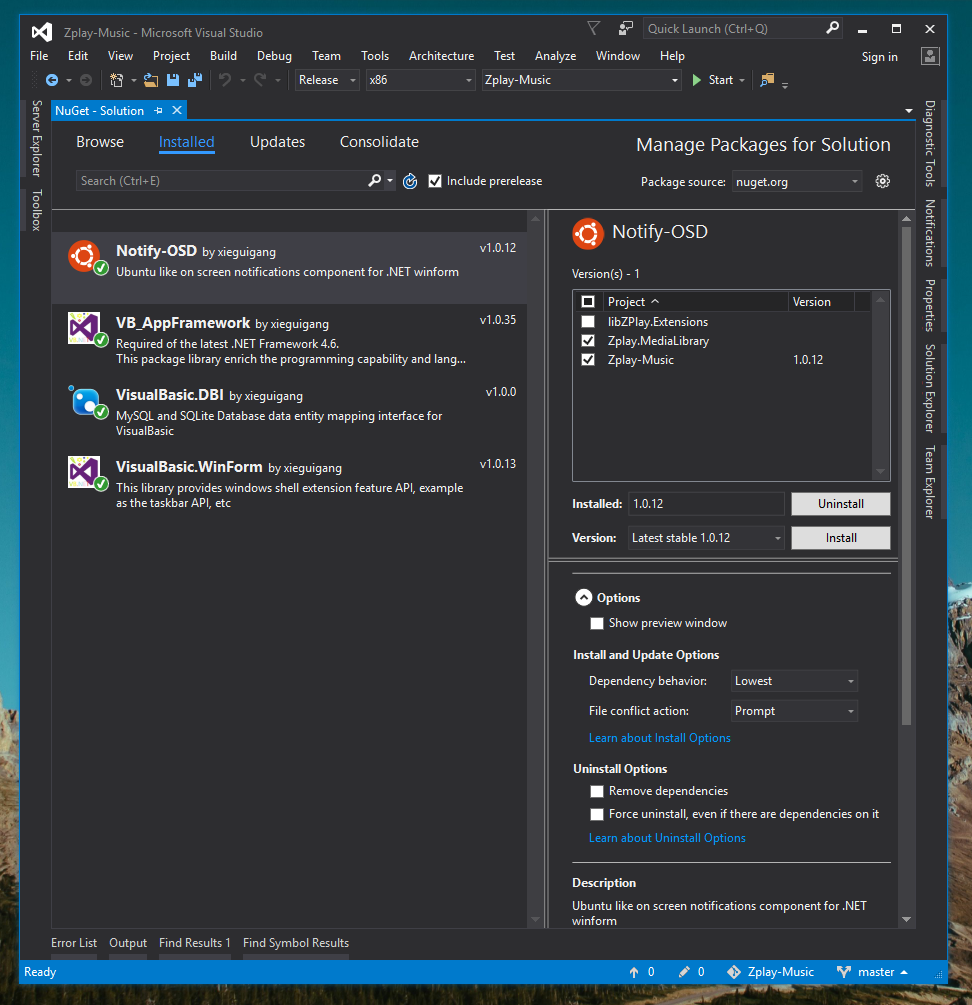Screen dimensions: 972x1005
Task: Open the Zplay-Music startup project dropdown
Action: (x=581, y=80)
